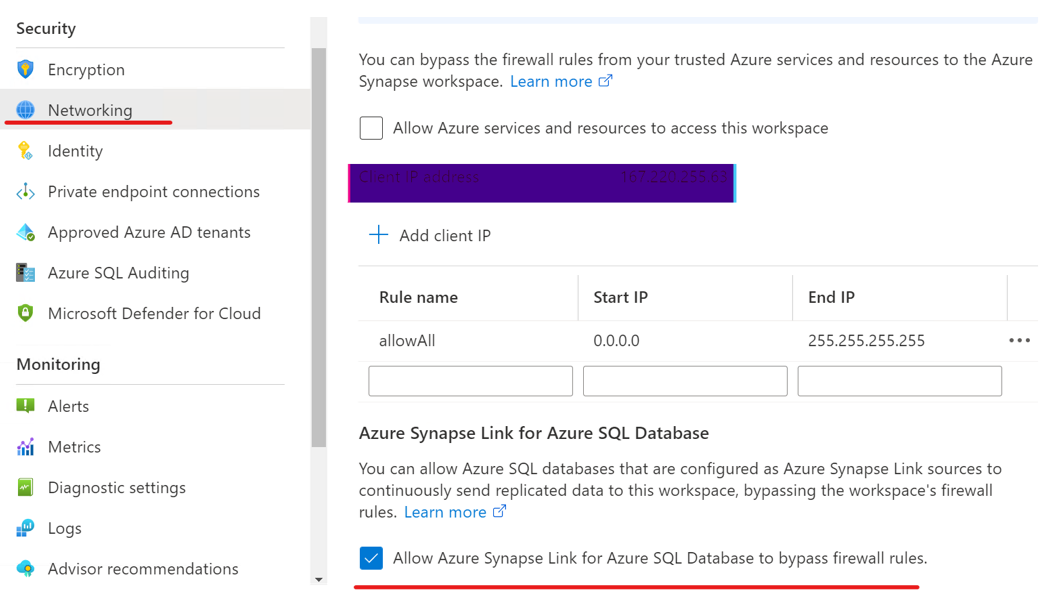The width and height of the screenshot is (1046, 608).
Task: Click Add client IP button
Action: click(x=430, y=236)
